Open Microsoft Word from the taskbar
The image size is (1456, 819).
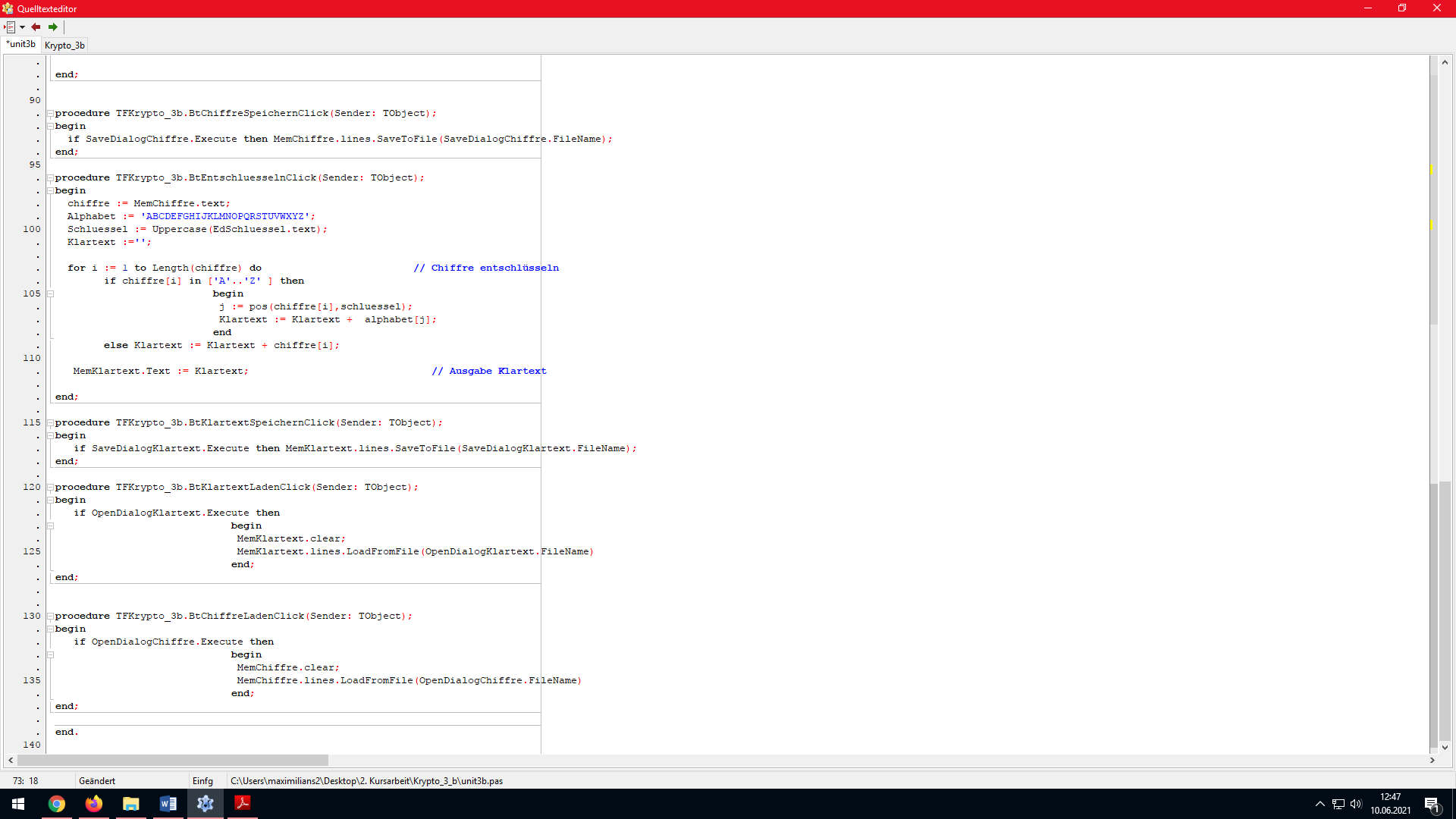click(x=168, y=804)
